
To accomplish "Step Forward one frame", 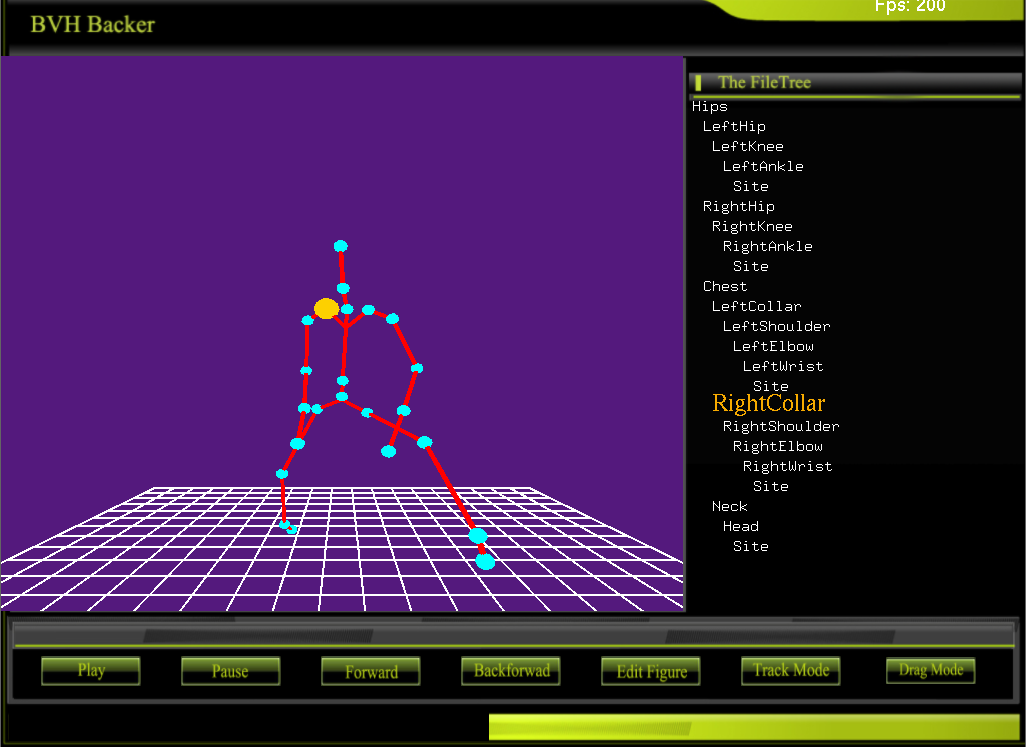I will (371, 671).
